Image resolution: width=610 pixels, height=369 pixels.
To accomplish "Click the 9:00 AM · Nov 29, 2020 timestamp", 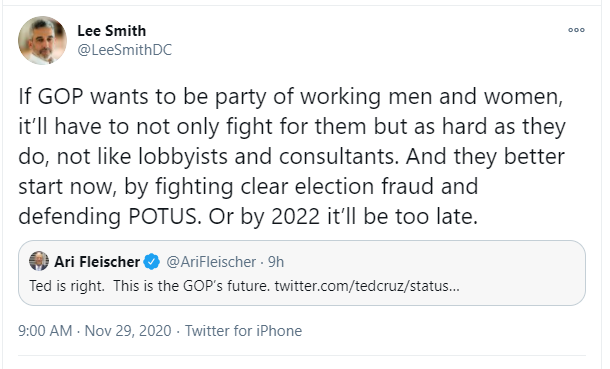I will (x=95, y=331).
